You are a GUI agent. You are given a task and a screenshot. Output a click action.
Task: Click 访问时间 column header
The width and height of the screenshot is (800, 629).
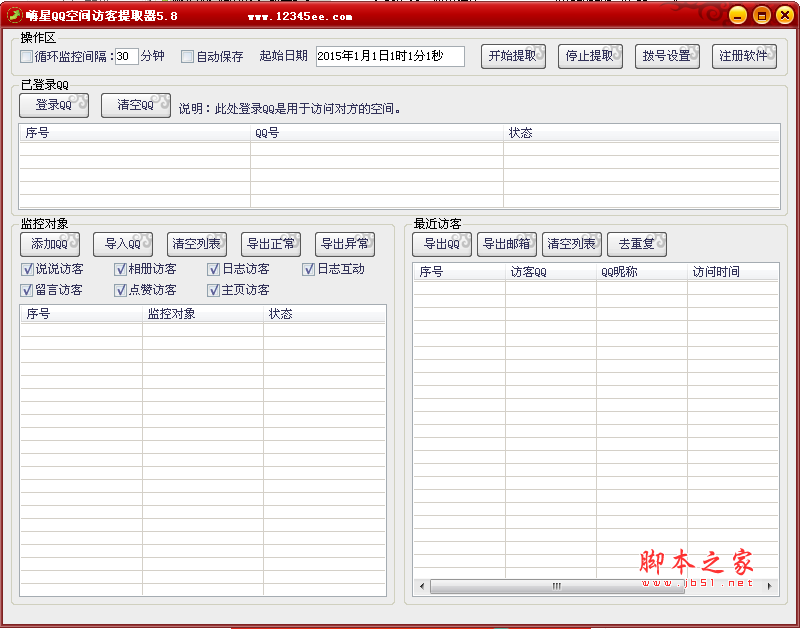(x=733, y=272)
